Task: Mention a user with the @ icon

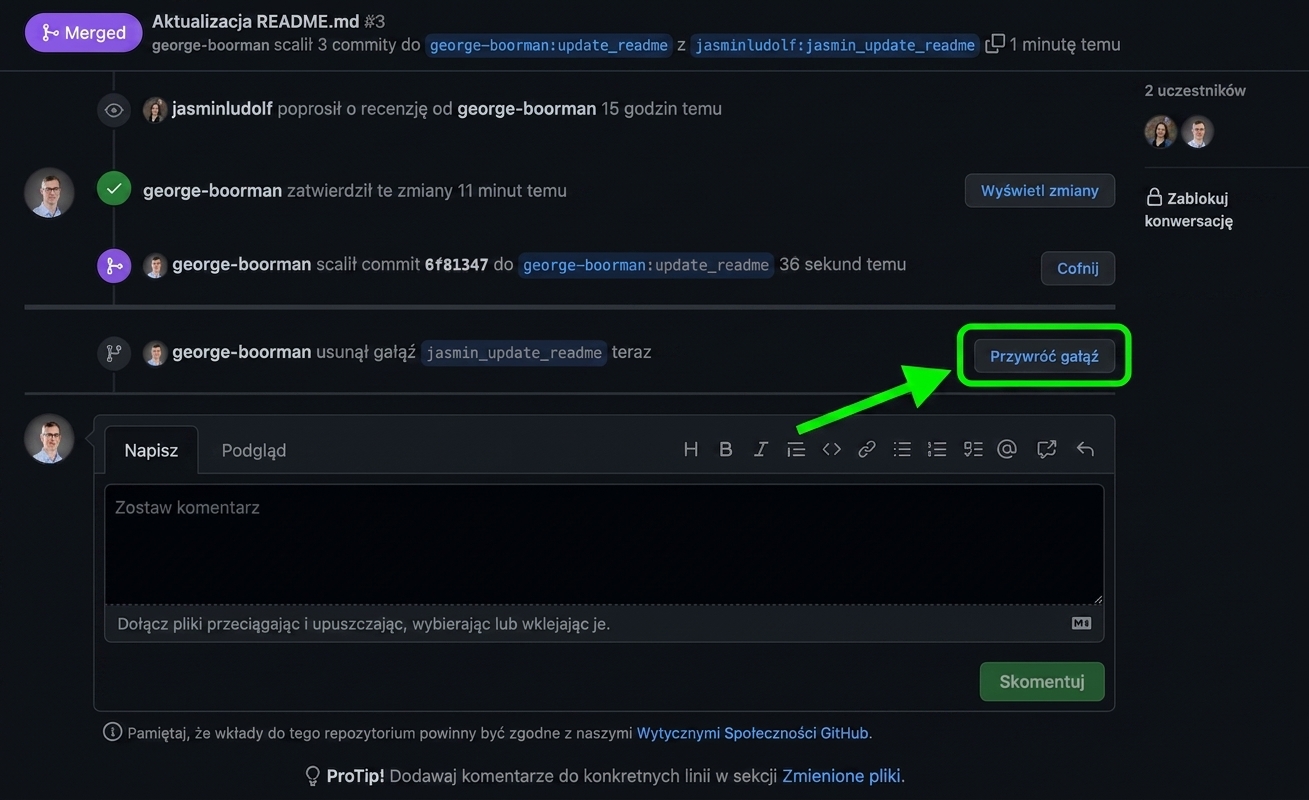Action: [1007, 449]
